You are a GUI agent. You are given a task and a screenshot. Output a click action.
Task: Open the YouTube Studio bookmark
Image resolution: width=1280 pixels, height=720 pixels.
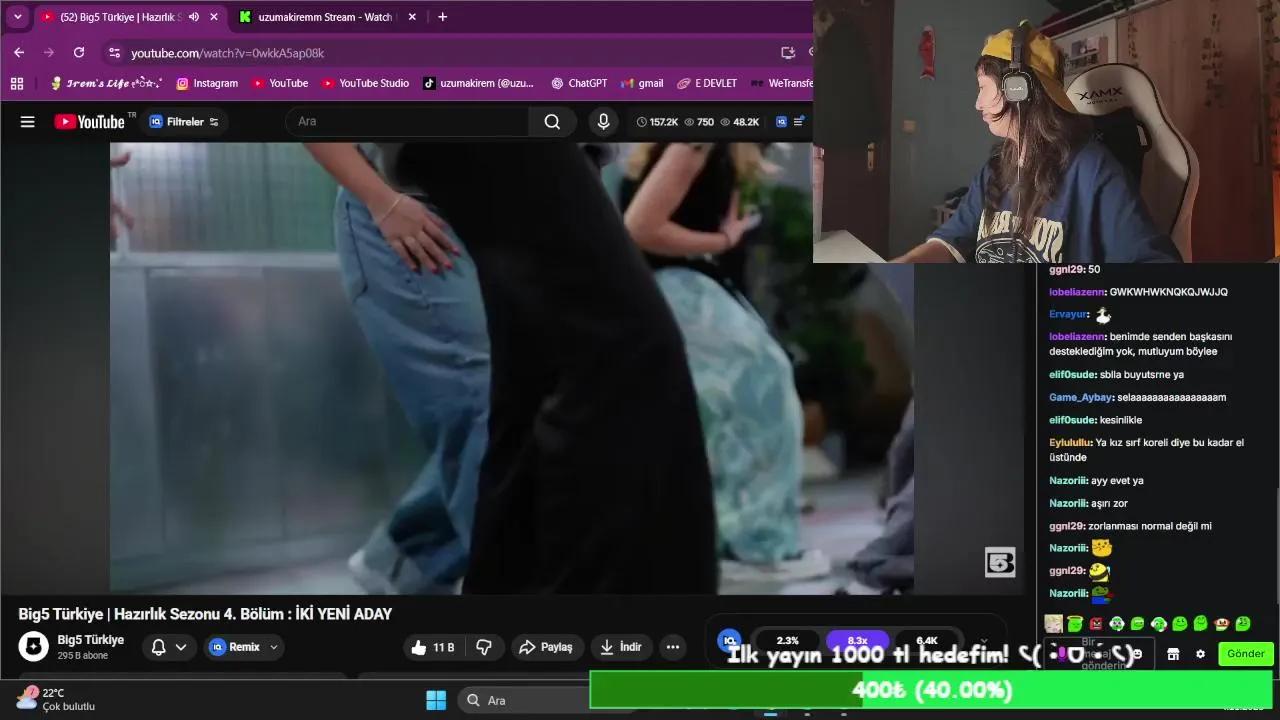click(365, 84)
